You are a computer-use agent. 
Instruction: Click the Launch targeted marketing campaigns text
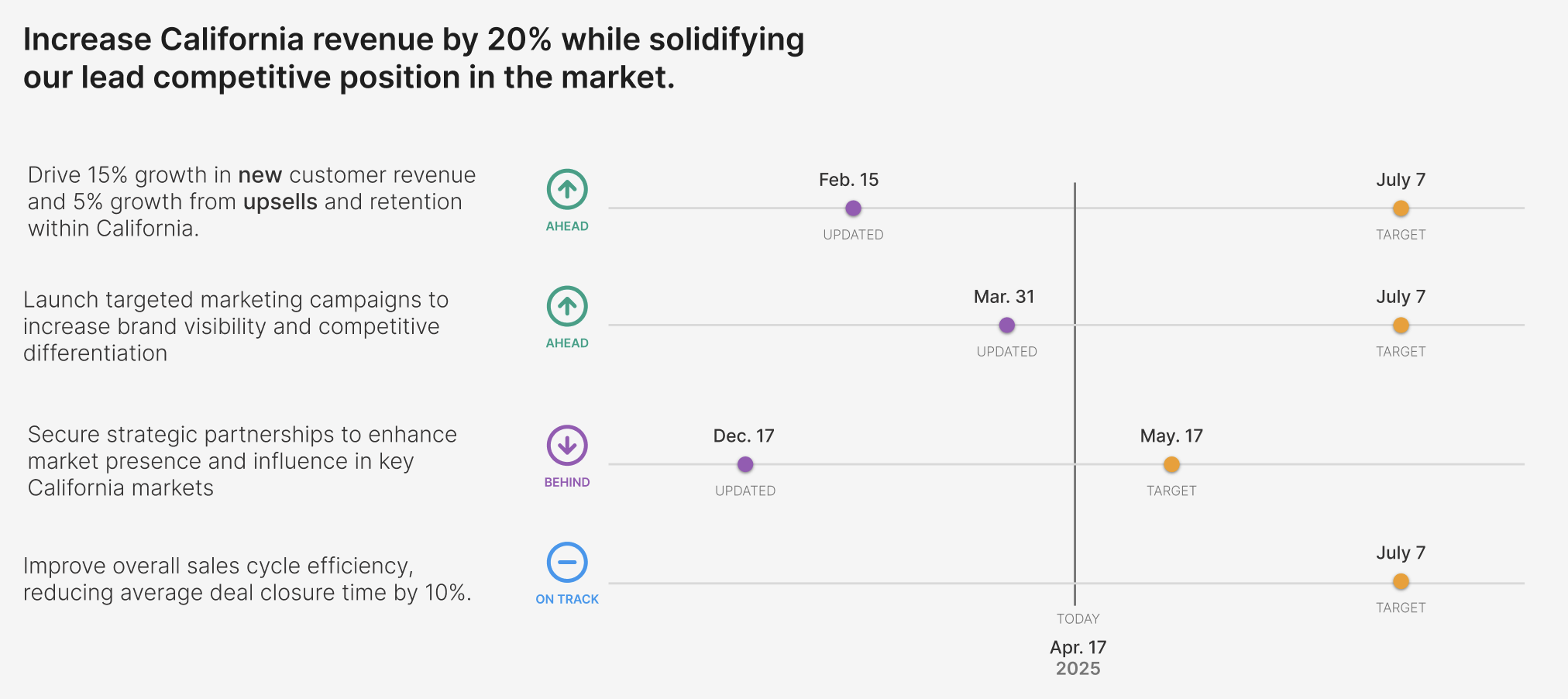[236, 326]
